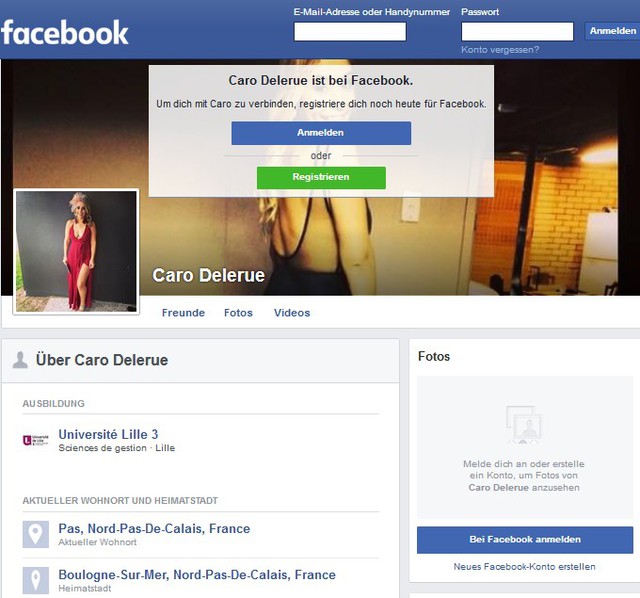Click the Über Caro Delerue heading
The image size is (640, 598).
click(x=102, y=360)
